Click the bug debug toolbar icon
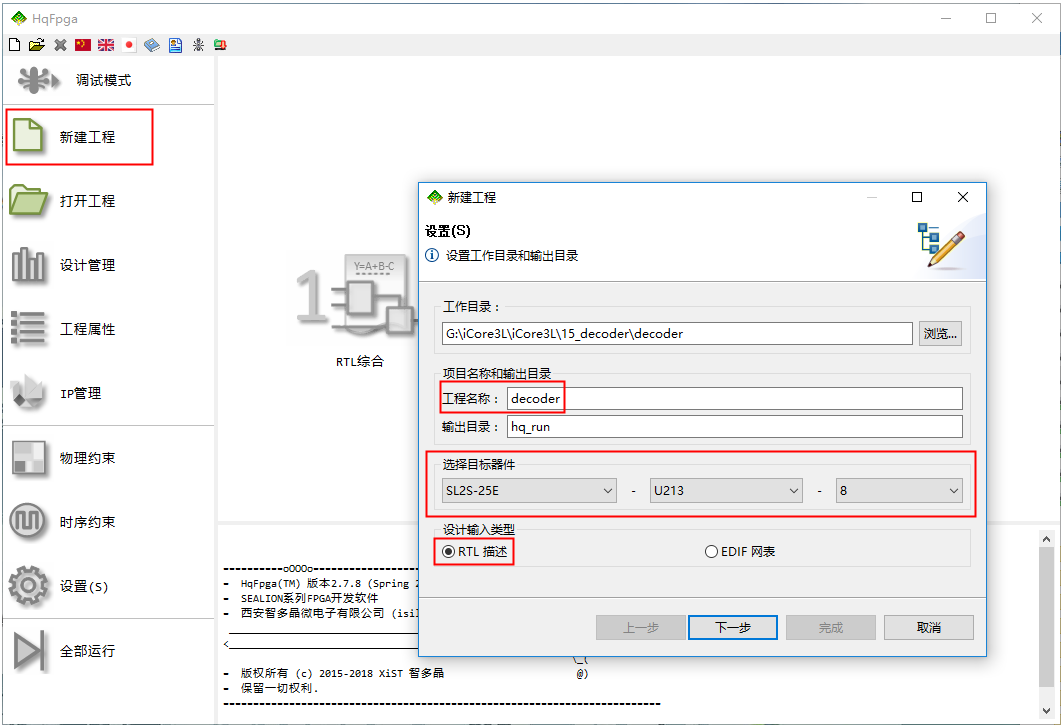The image size is (1063, 727). 198,45
